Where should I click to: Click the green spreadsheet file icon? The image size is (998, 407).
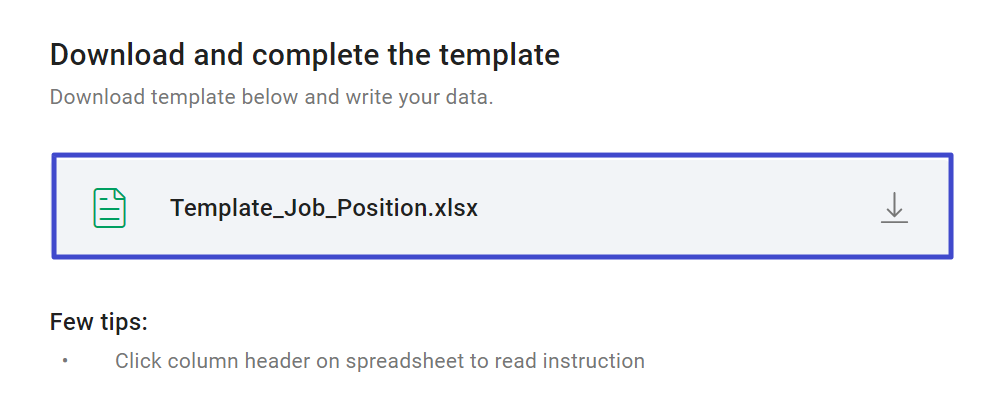pos(110,208)
